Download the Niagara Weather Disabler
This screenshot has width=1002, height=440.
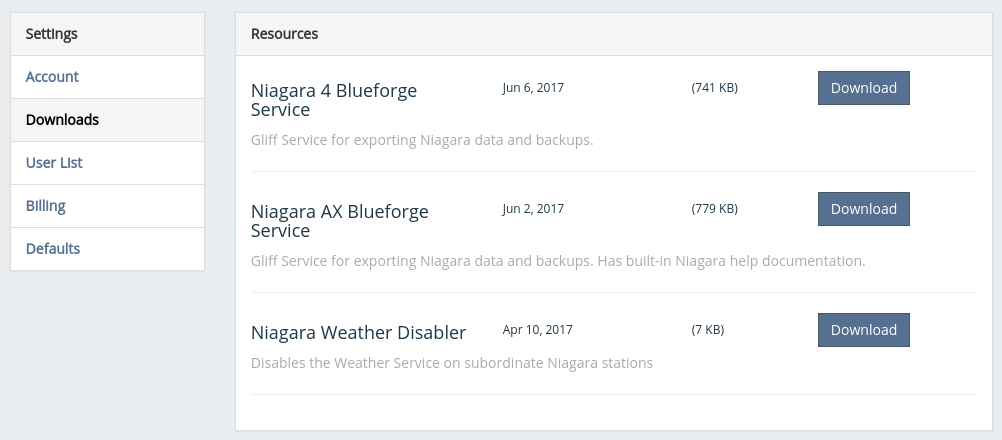pos(863,330)
